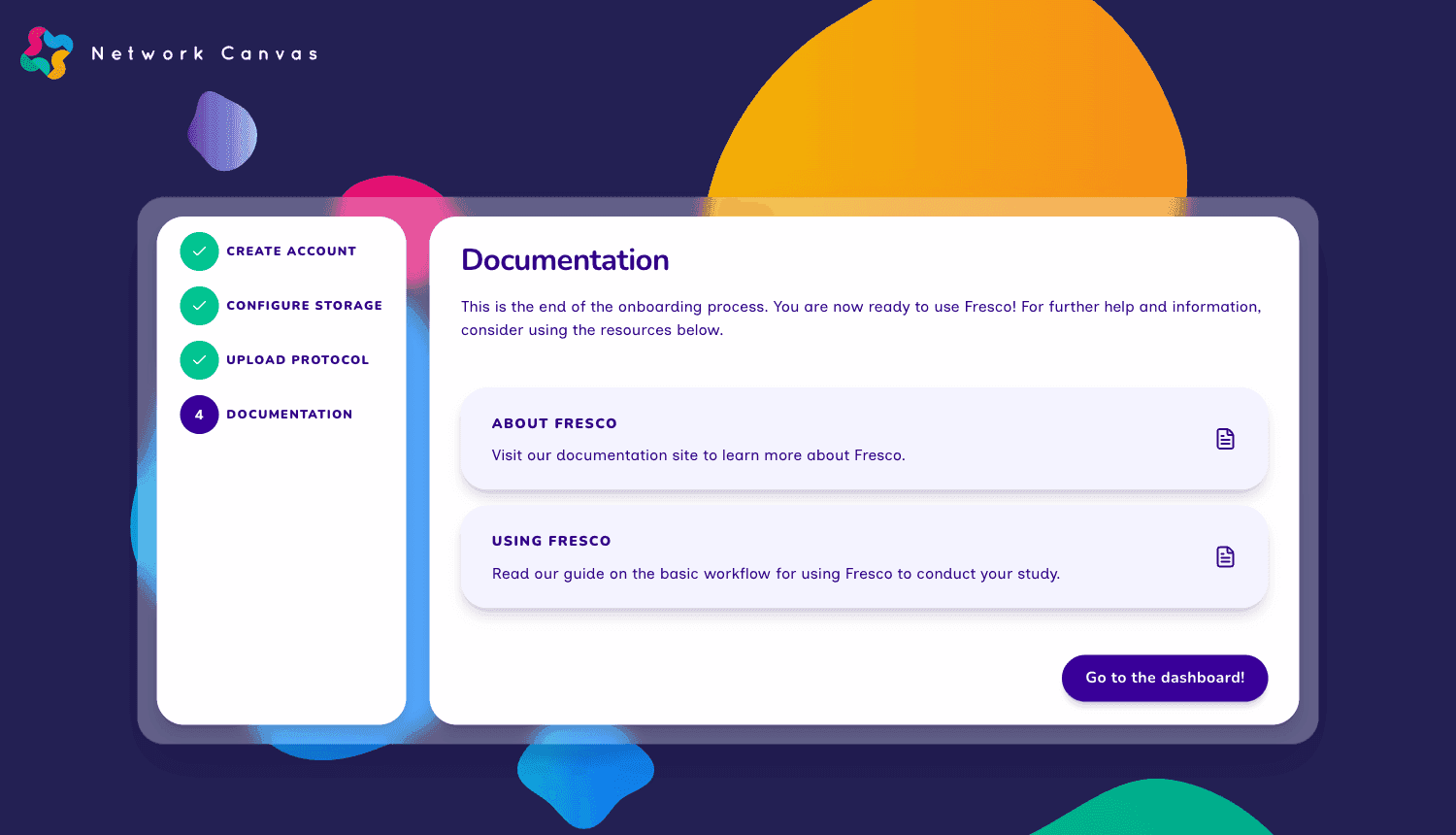This screenshot has width=1456, height=835.
Task: Click the Documentation page heading
Action: [x=565, y=260]
